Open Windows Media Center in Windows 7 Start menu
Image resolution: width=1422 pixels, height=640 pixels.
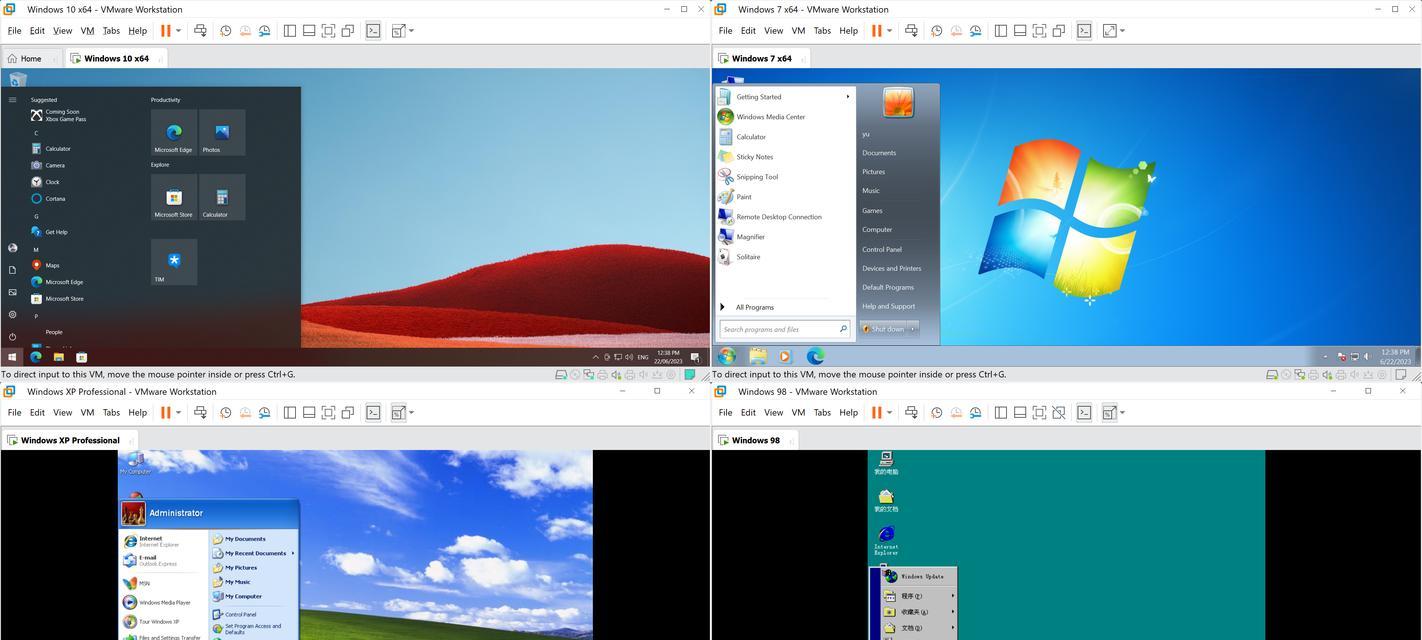(x=771, y=117)
